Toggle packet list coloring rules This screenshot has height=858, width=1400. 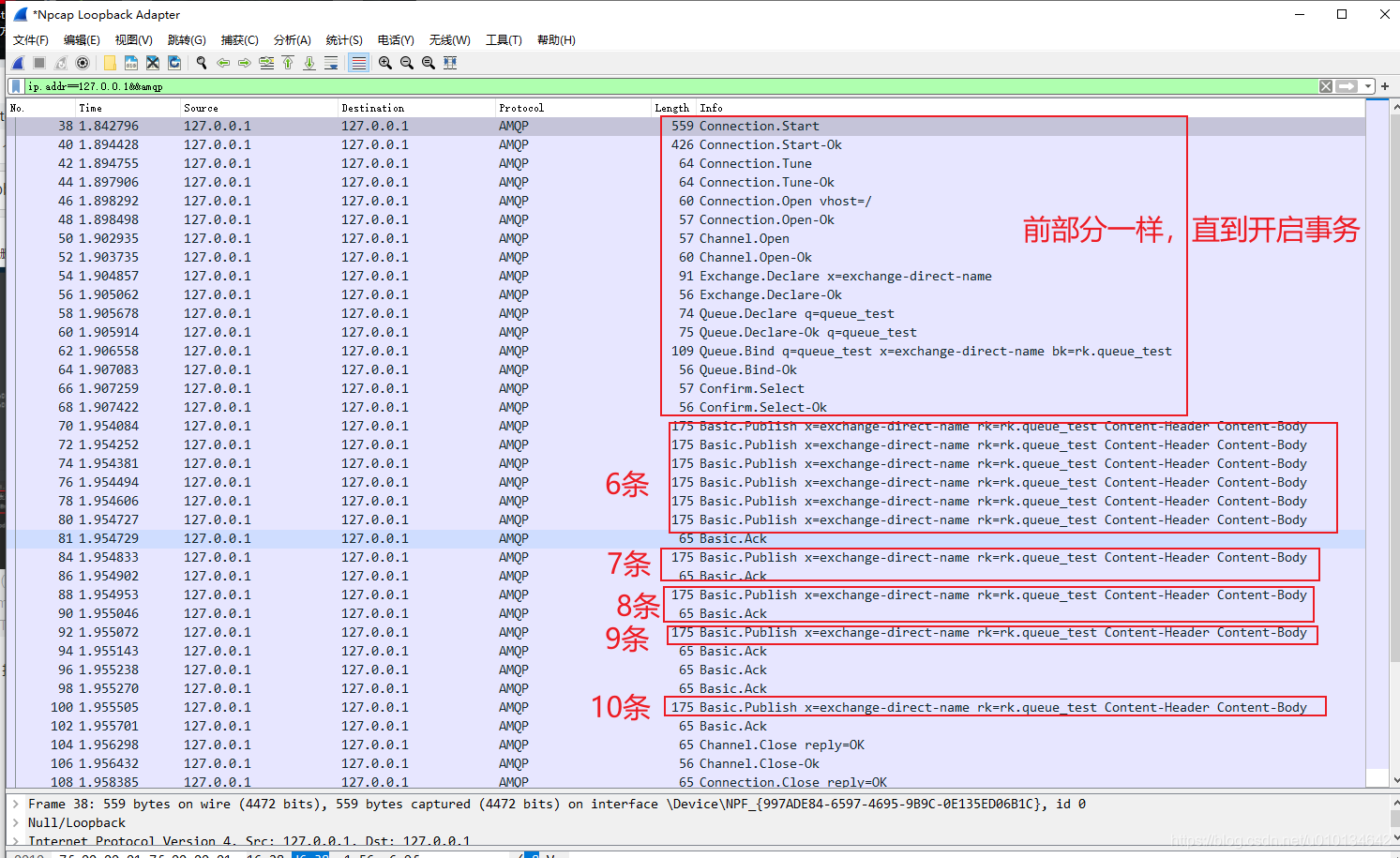(358, 63)
